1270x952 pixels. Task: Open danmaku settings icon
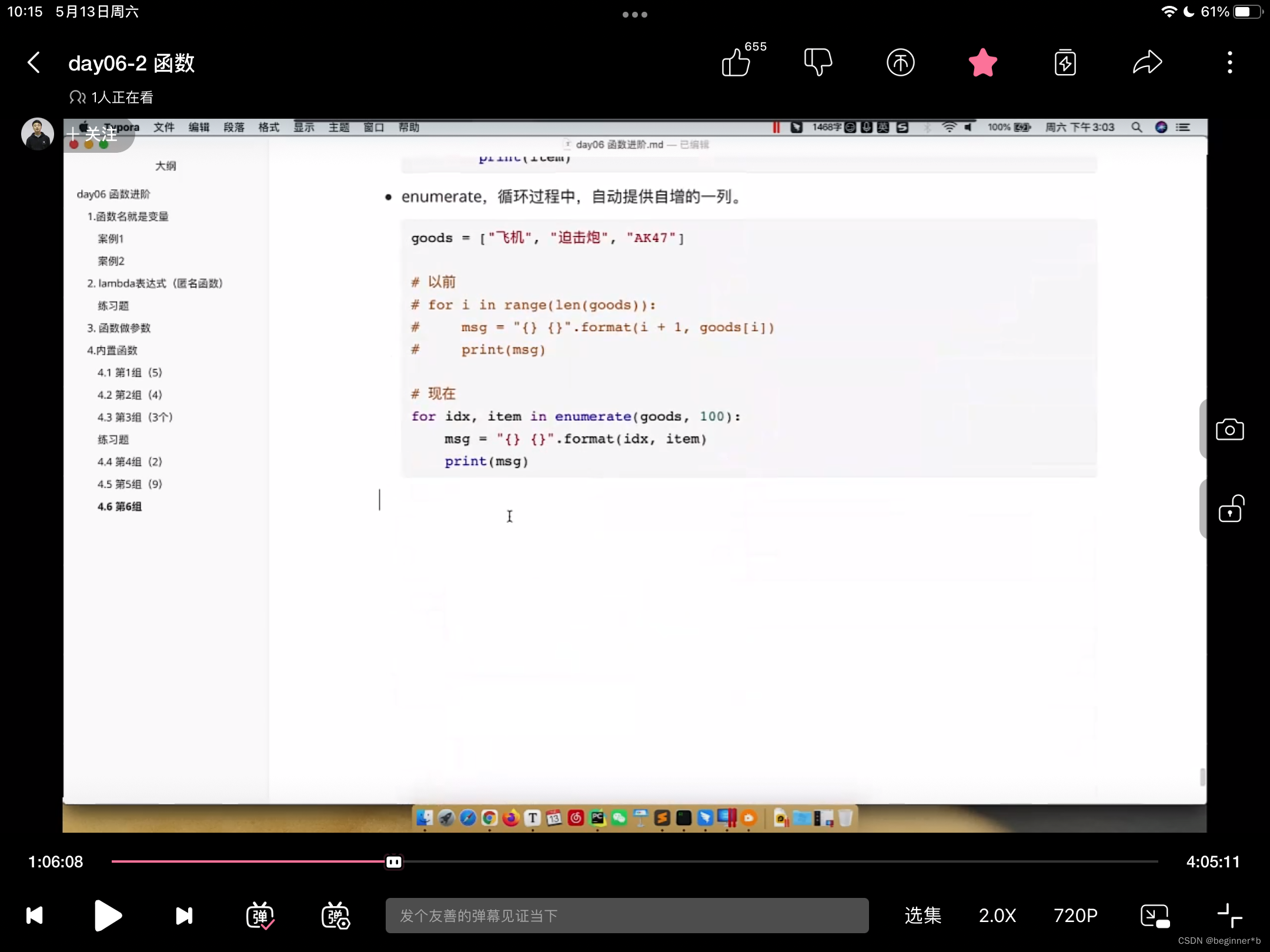(x=336, y=915)
